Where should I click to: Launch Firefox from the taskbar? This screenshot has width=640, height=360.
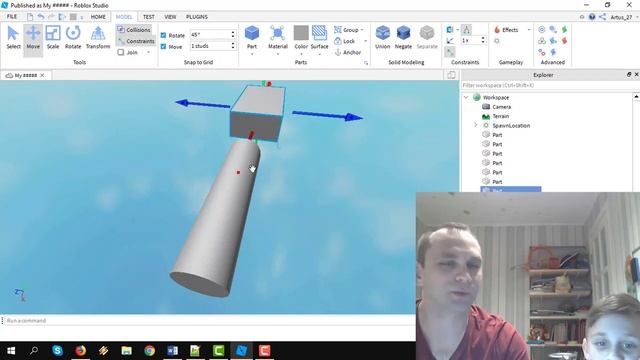[80, 351]
